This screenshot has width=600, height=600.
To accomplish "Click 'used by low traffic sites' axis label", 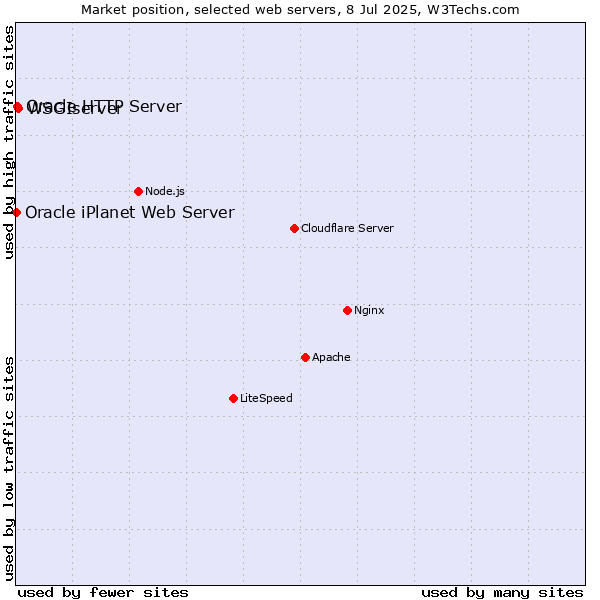I will [9, 470].
